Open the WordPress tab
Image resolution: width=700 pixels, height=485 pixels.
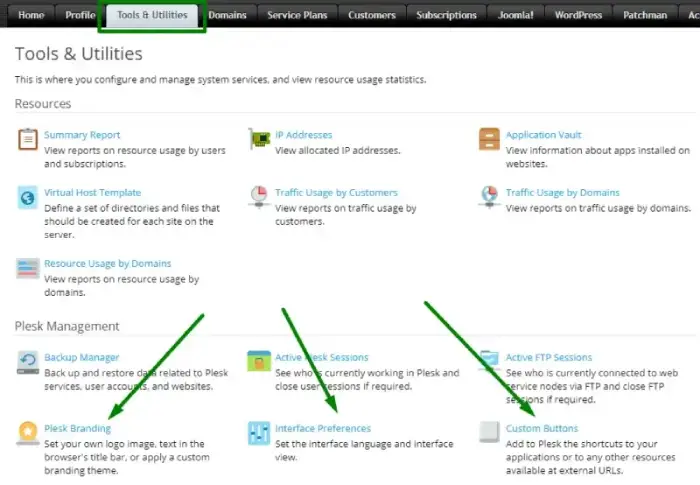[579, 15]
